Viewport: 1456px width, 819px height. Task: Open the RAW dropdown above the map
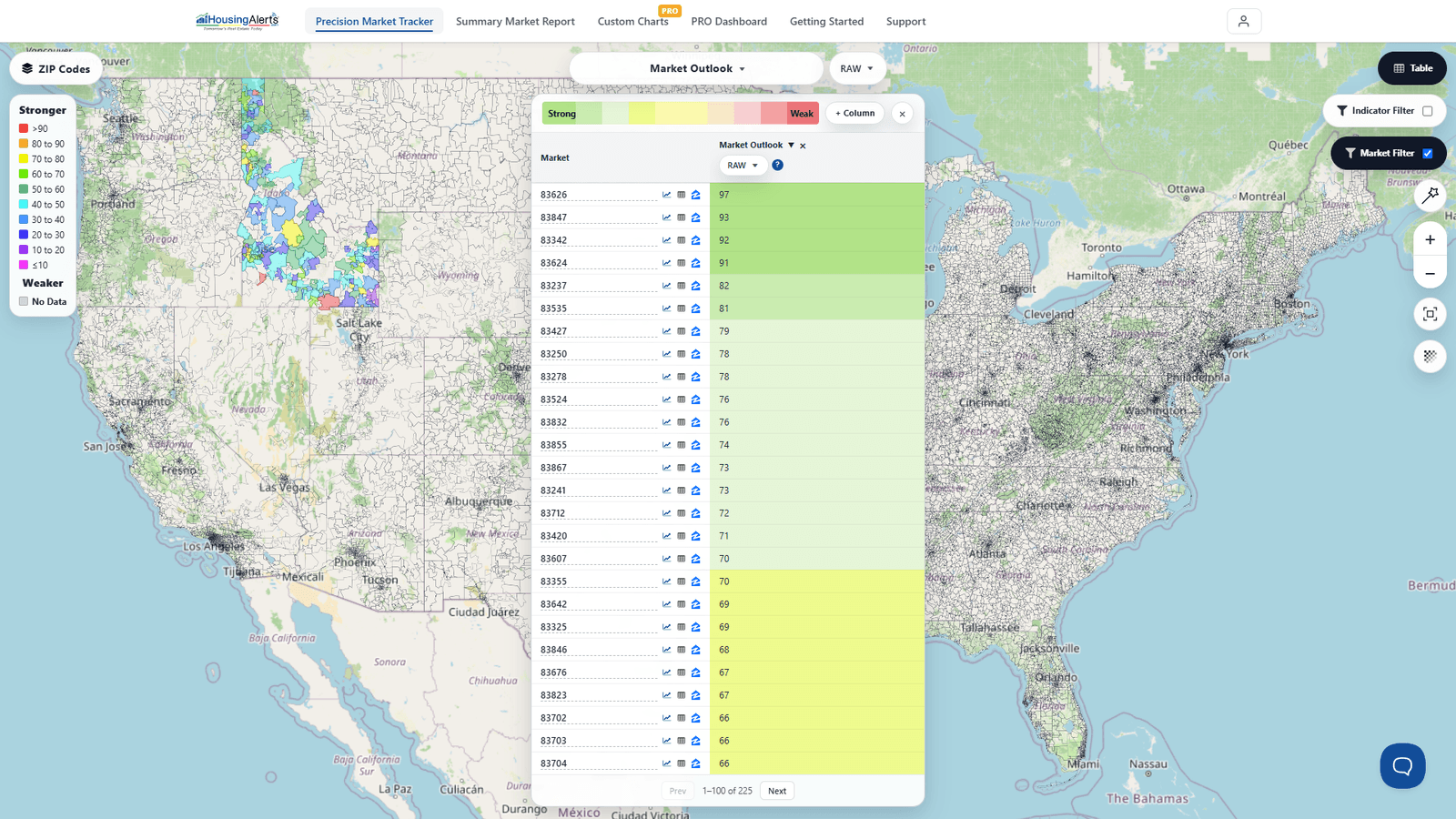click(857, 68)
